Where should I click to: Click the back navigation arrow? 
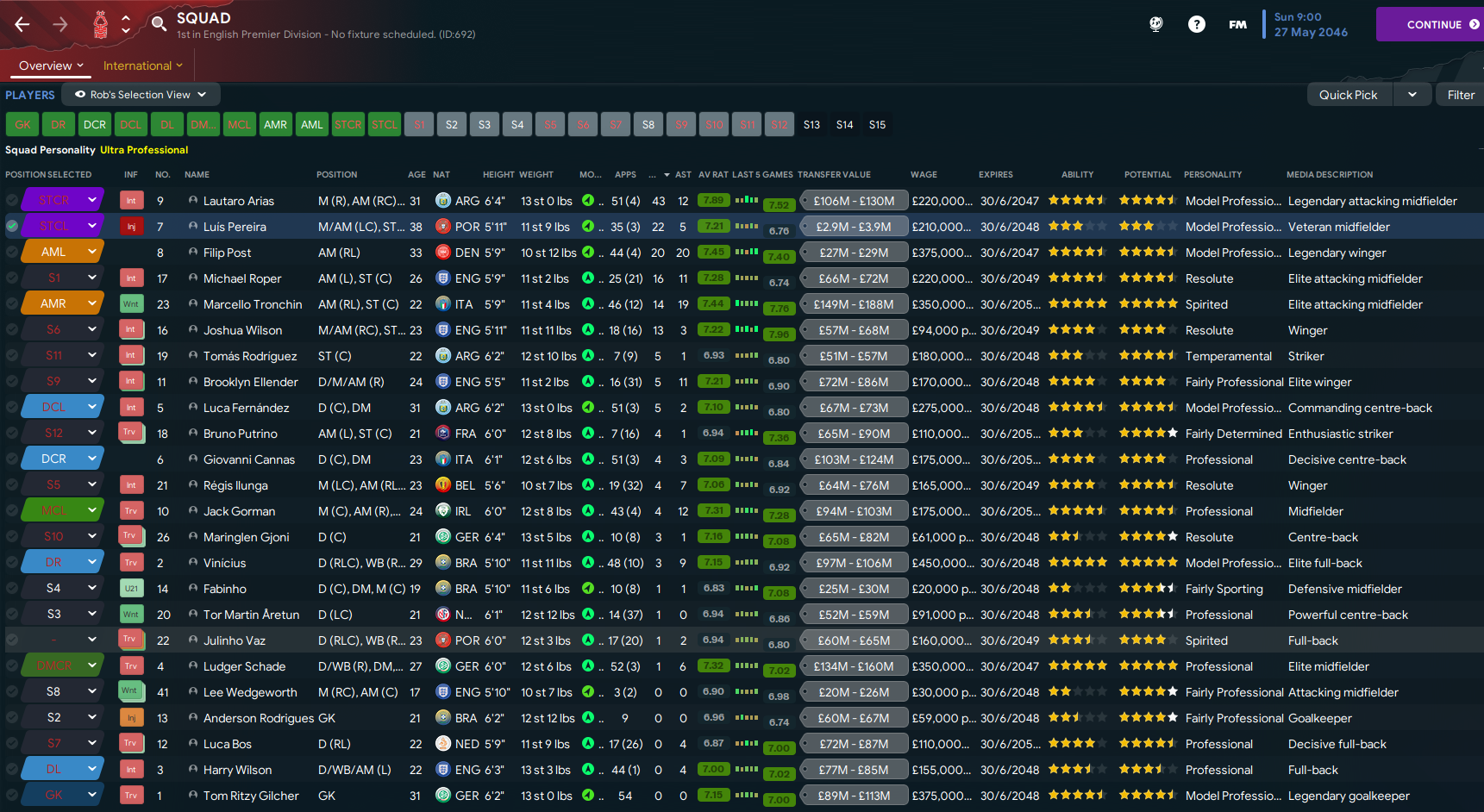tap(22, 24)
